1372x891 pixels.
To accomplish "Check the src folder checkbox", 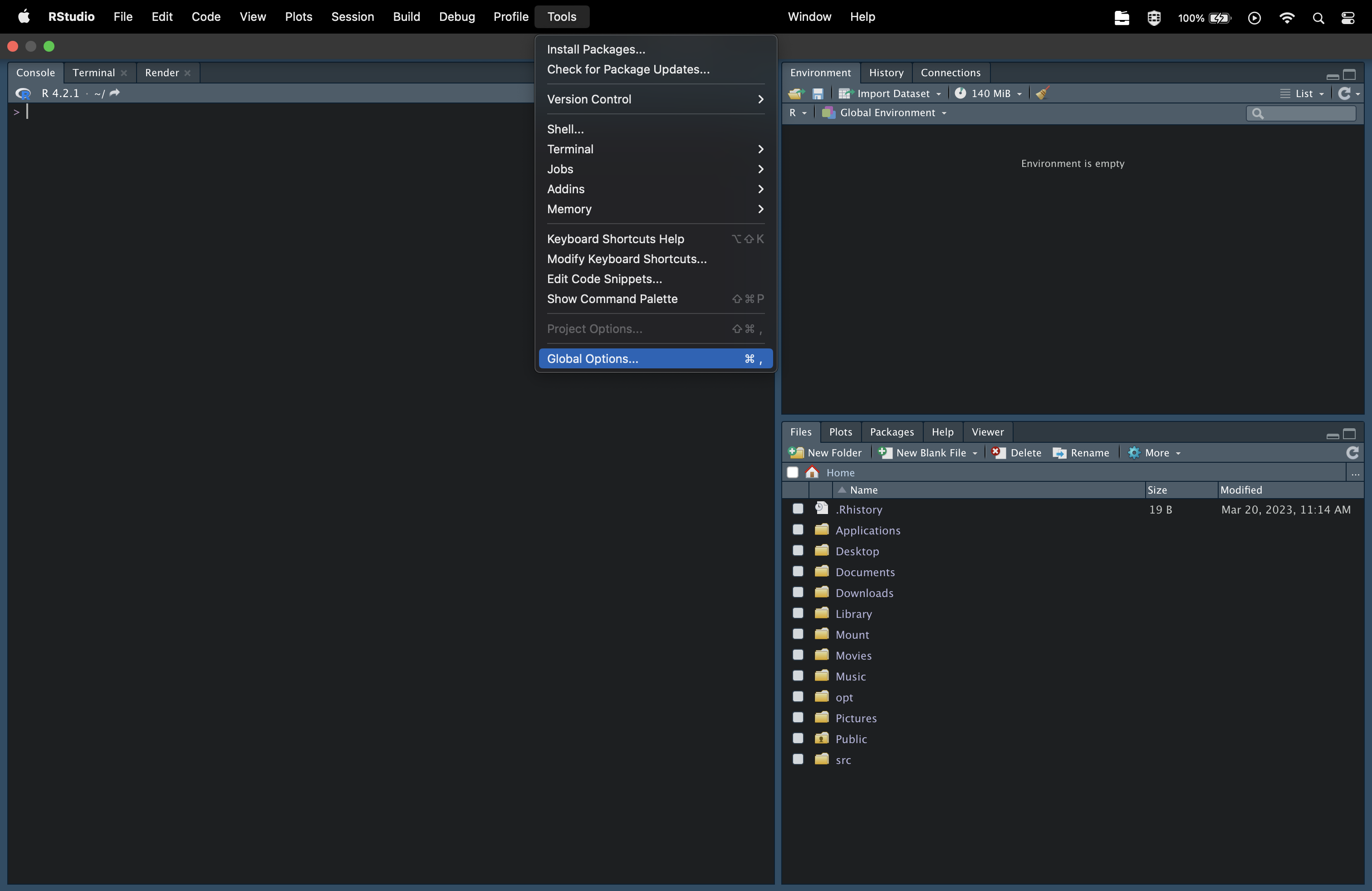I will (798, 759).
